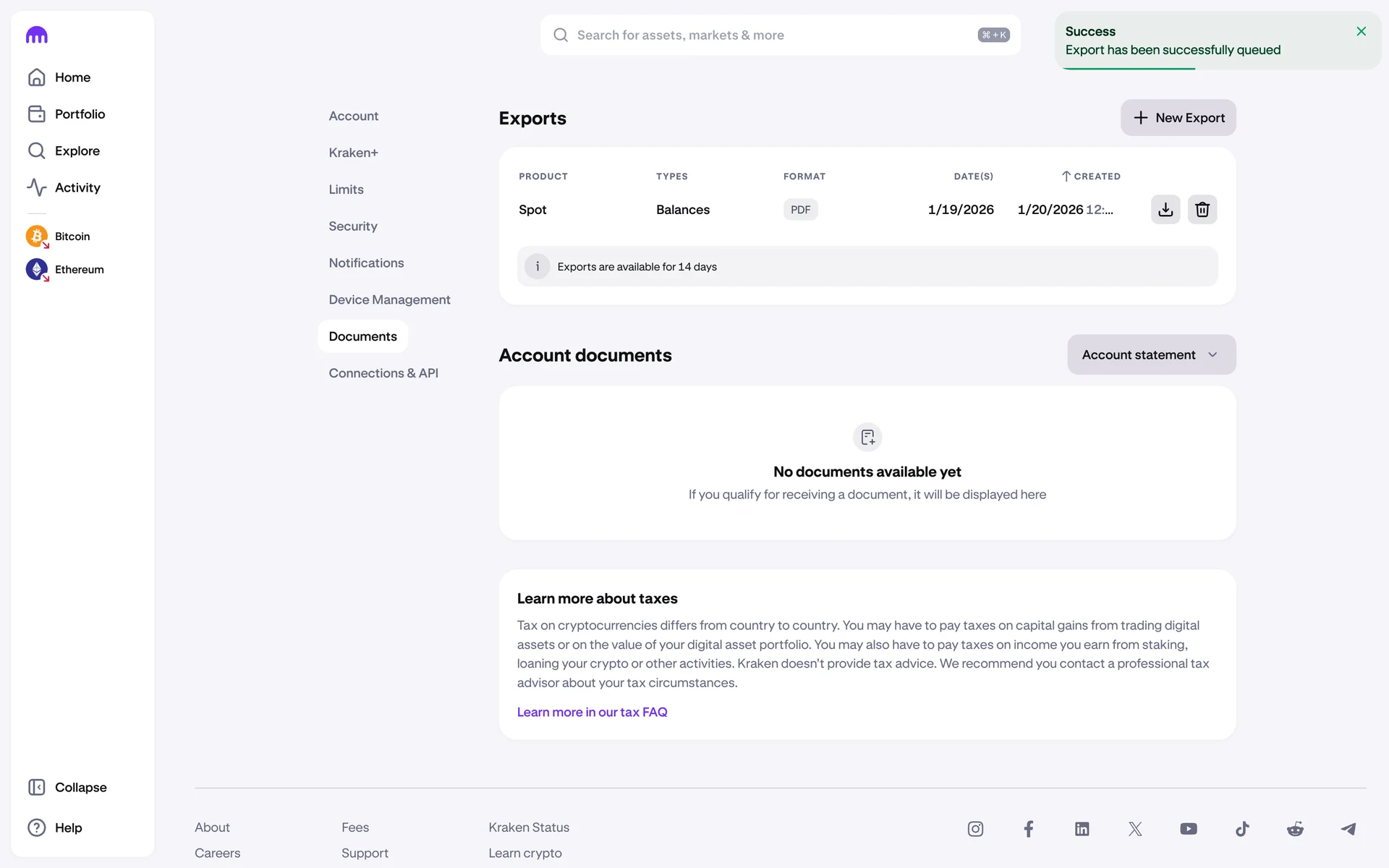Open Kraken's TikTok page
Screen dimensions: 1389x868
click(x=1241, y=829)
